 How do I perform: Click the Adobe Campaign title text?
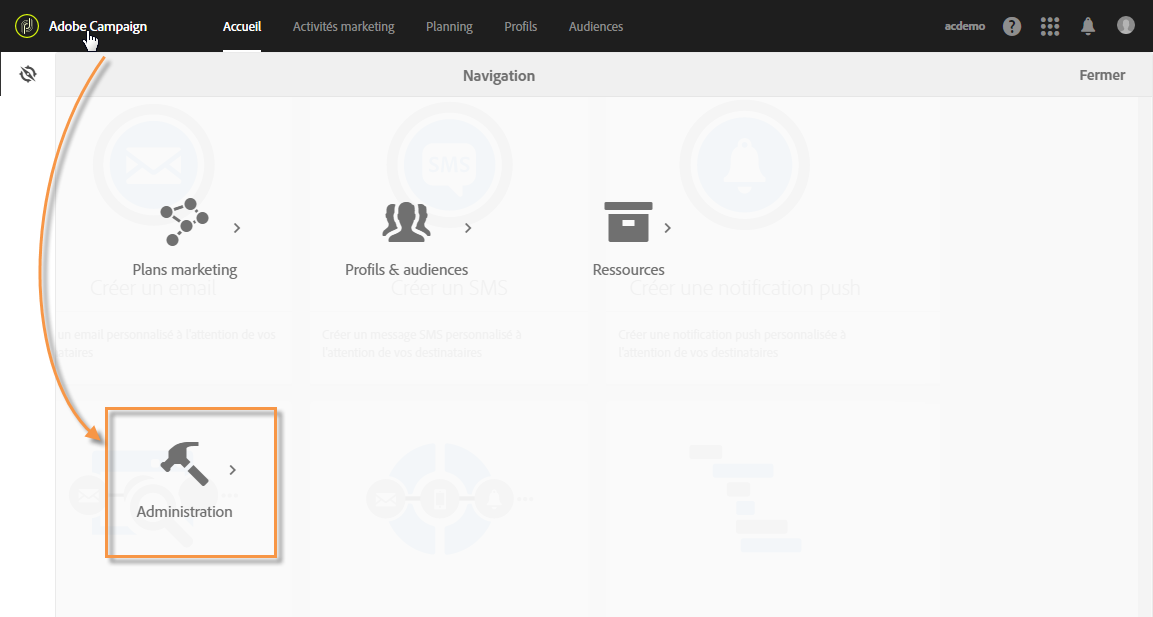tap(98, 26)
